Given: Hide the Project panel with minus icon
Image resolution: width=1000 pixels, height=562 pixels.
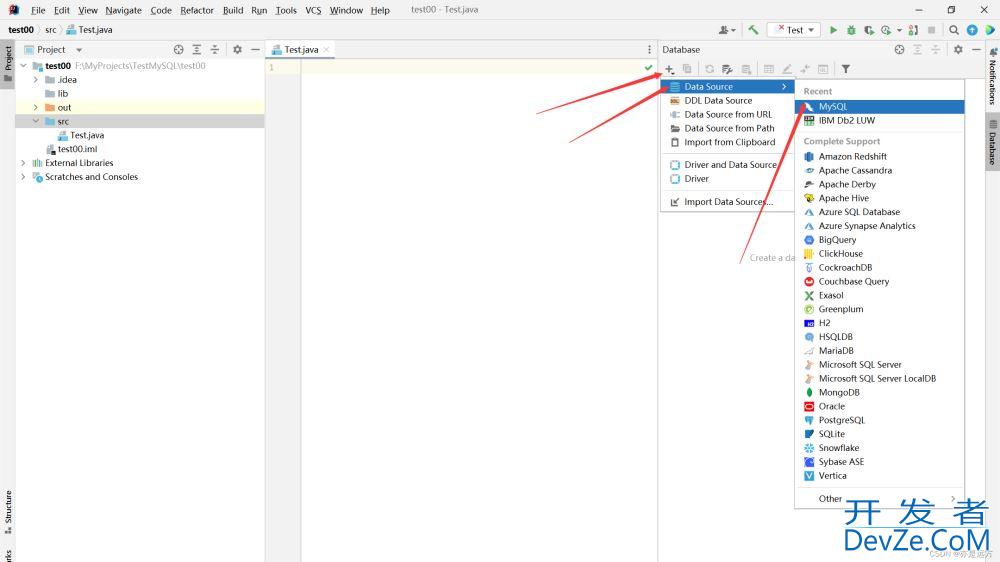Looking at the screenshot, I should tap(255, 49).
